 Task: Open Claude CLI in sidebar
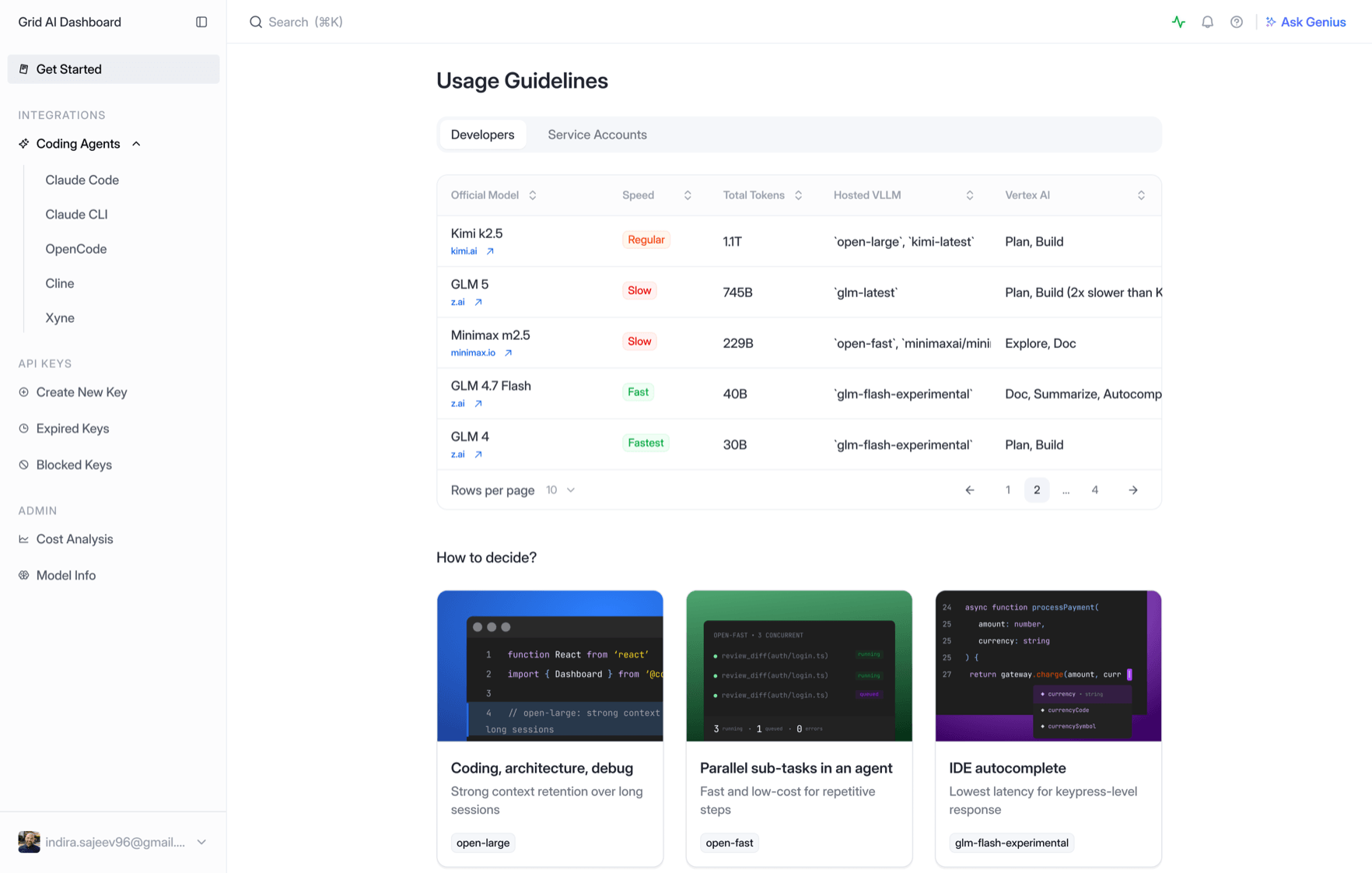pyautogui.click(x=76, y=215)
